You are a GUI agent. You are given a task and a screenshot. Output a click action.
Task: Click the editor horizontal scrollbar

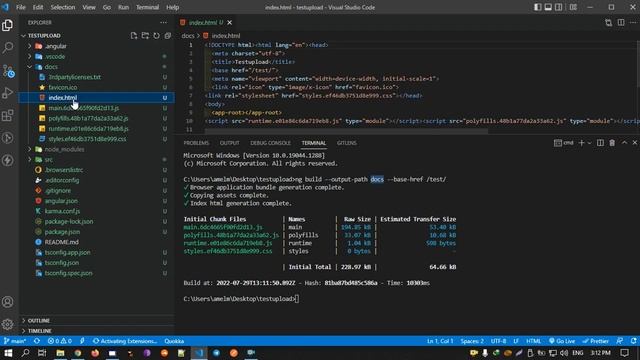[x=346, y=131]
